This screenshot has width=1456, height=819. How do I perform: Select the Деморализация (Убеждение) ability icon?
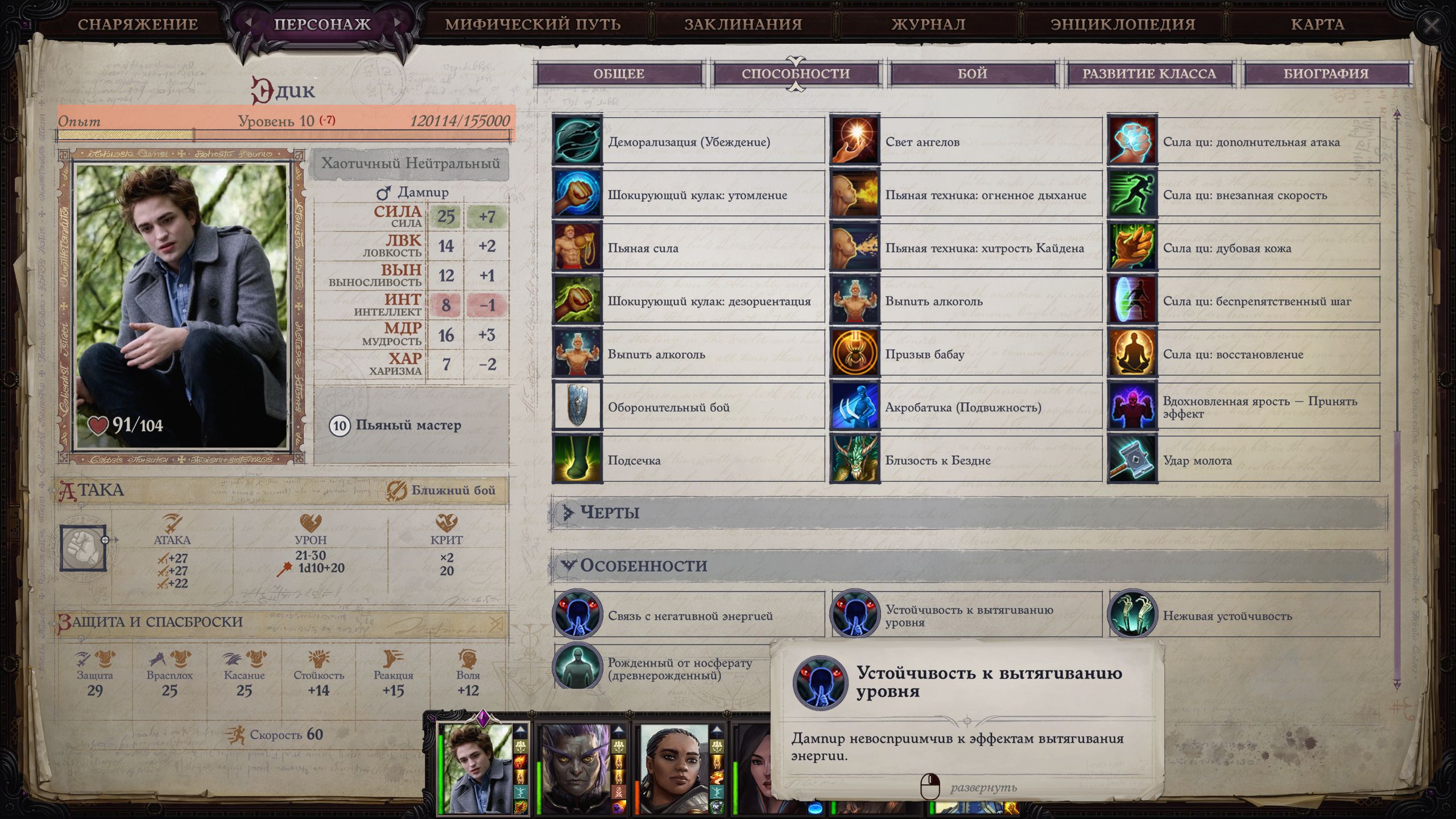pos(577,141)
